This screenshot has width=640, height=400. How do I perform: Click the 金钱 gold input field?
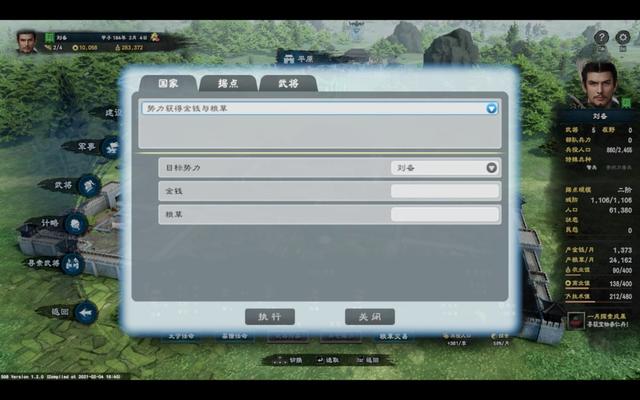[444, 191]
